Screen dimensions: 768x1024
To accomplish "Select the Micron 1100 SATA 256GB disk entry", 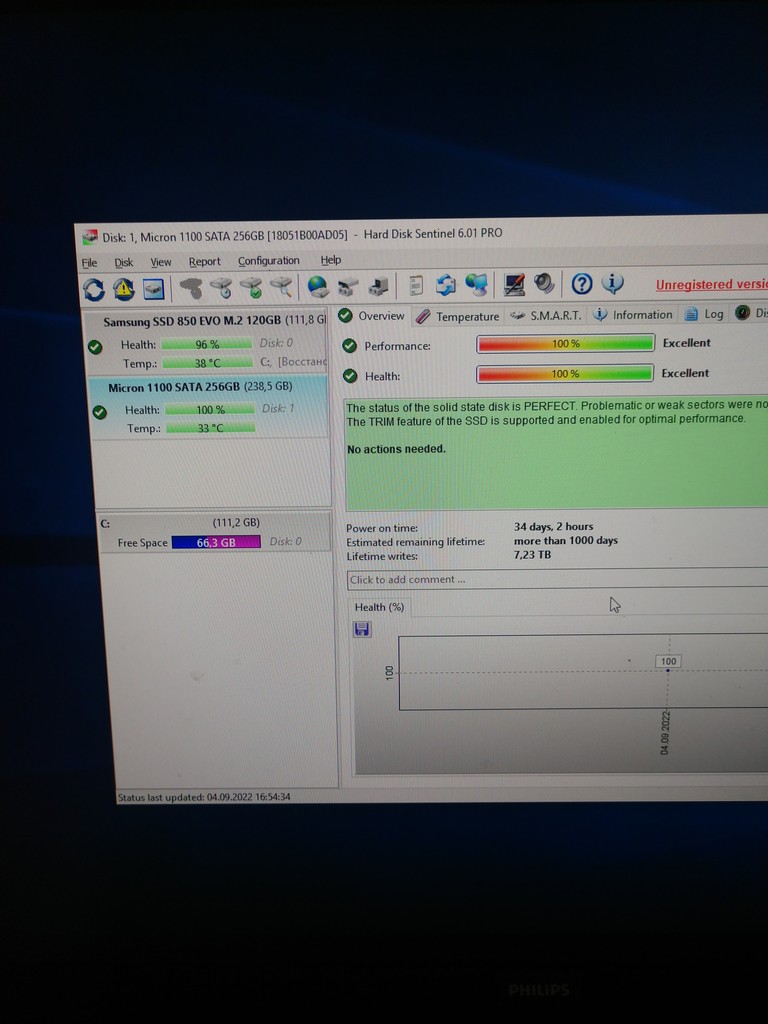I will pos(209,407).
